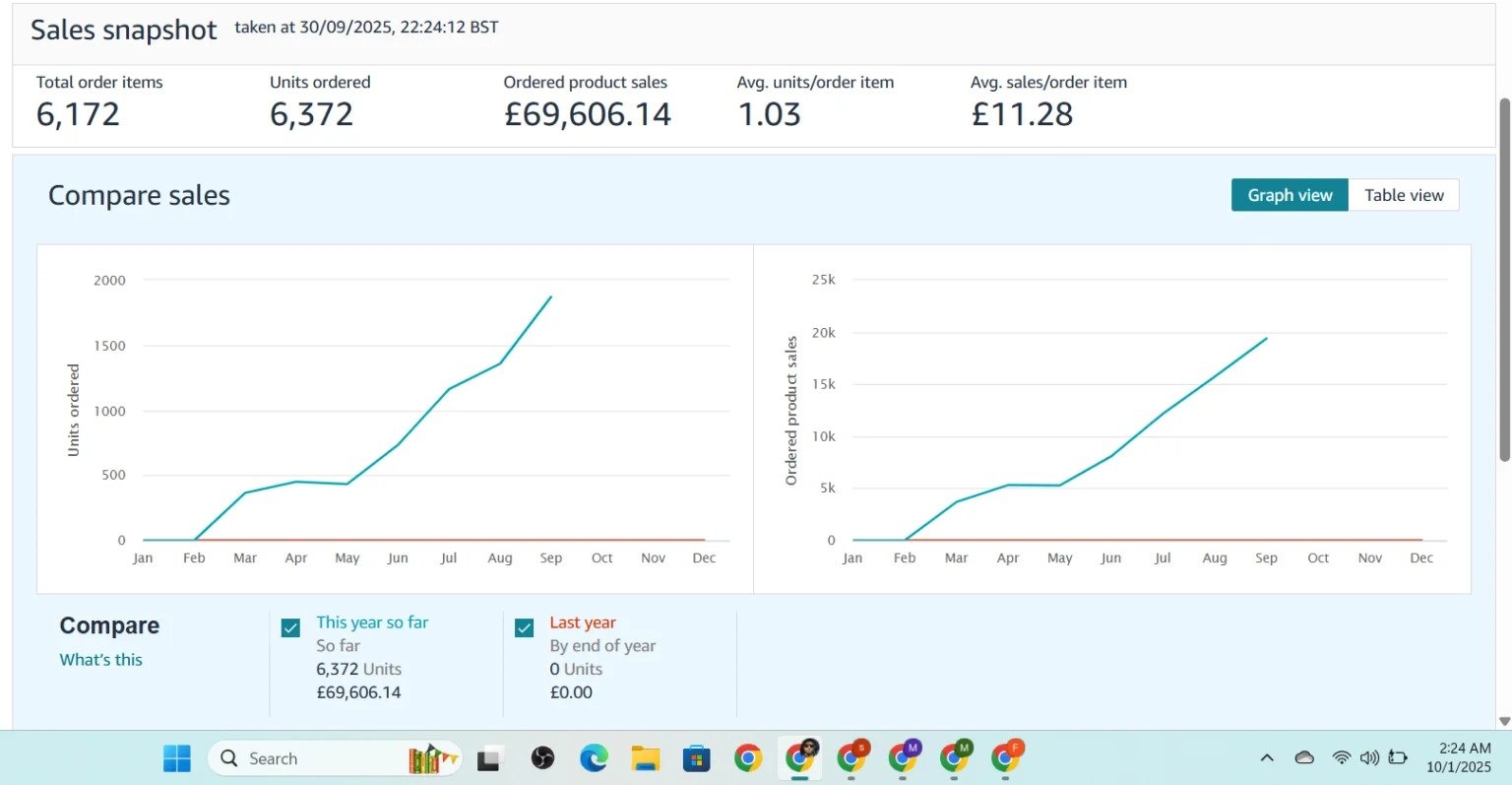The height and width of the screenshot is (785, 1512).
Task: Uncheck the 'Last year' checkbox
Action: pos(525,628)
